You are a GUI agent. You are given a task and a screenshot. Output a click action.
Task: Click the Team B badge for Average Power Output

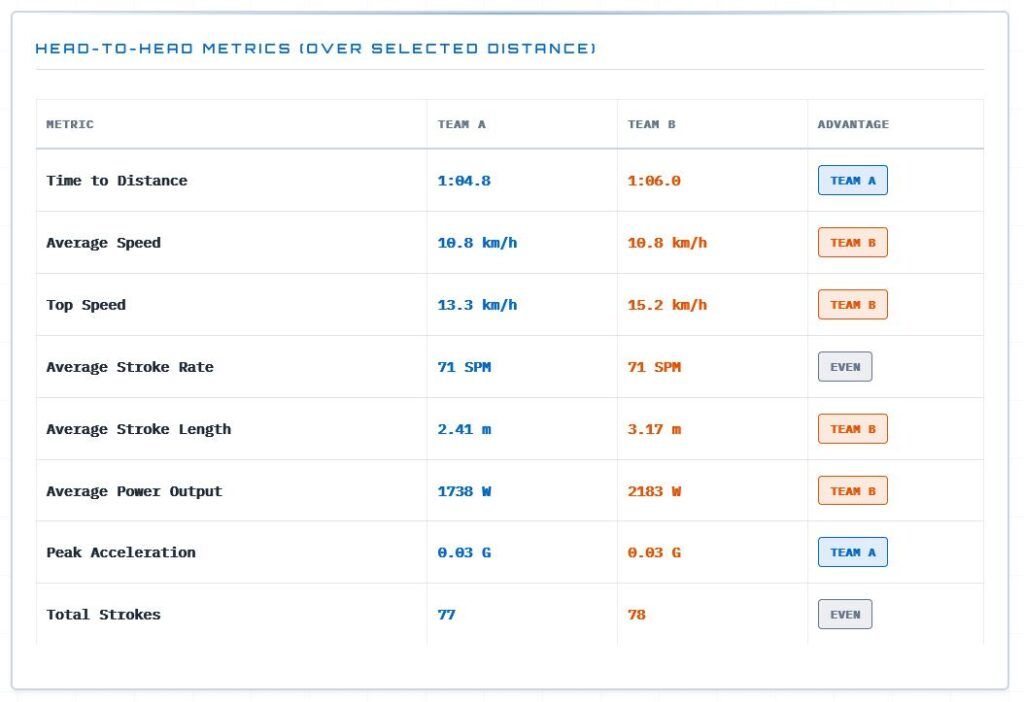[852, 490]
